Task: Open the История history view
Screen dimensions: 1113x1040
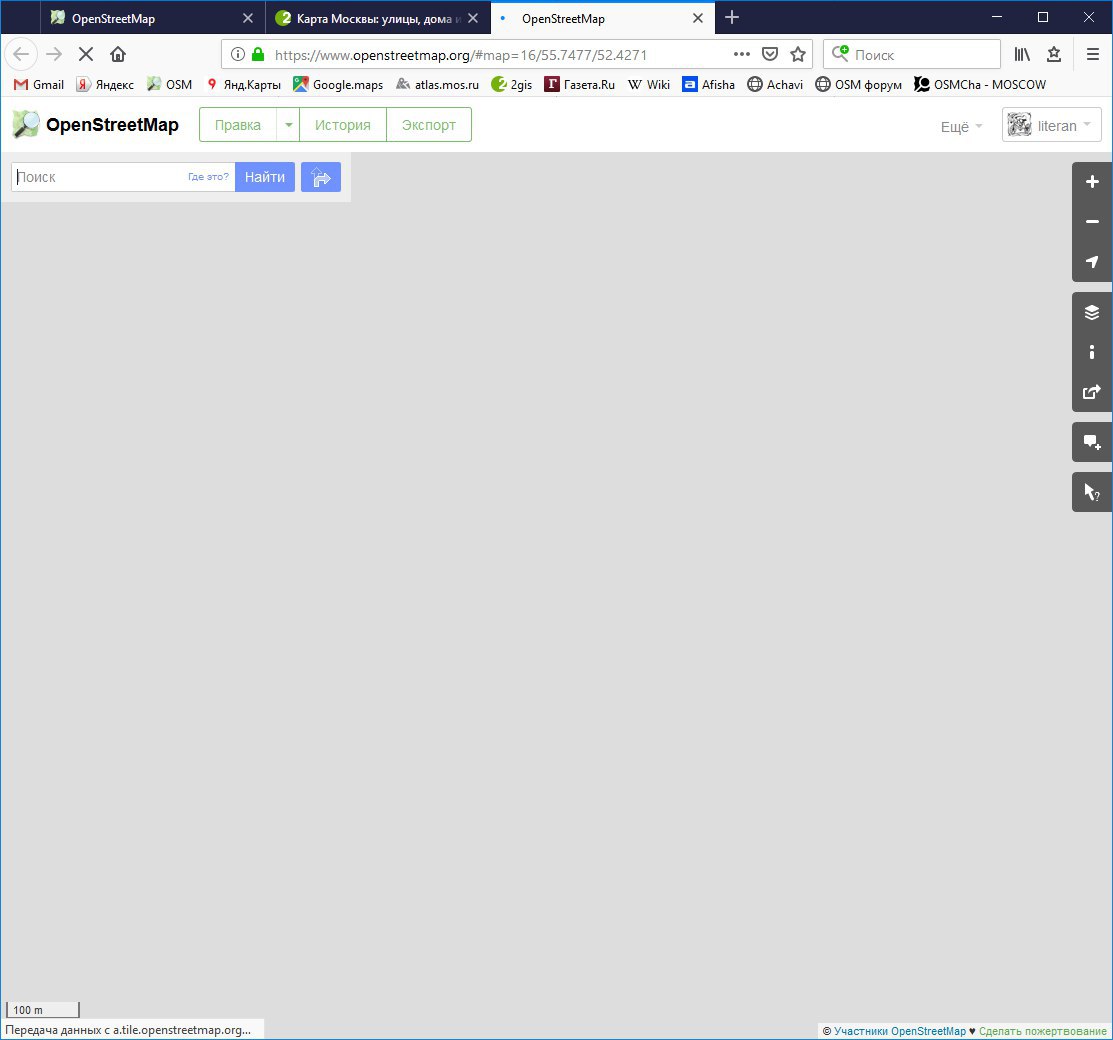Action: (x=343, y=125)
